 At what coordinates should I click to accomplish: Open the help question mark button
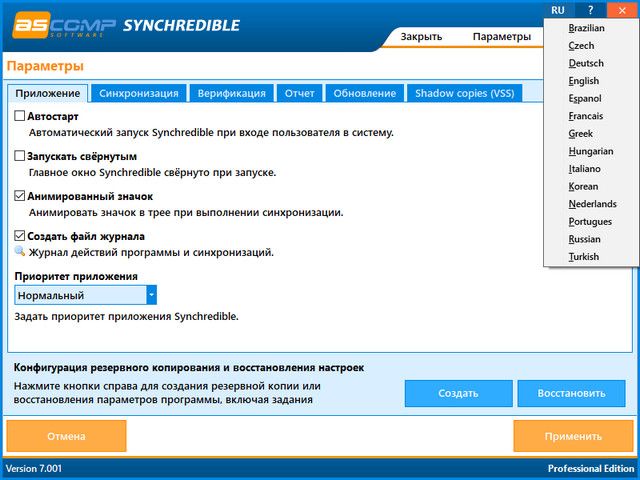[x=590, y=9]
